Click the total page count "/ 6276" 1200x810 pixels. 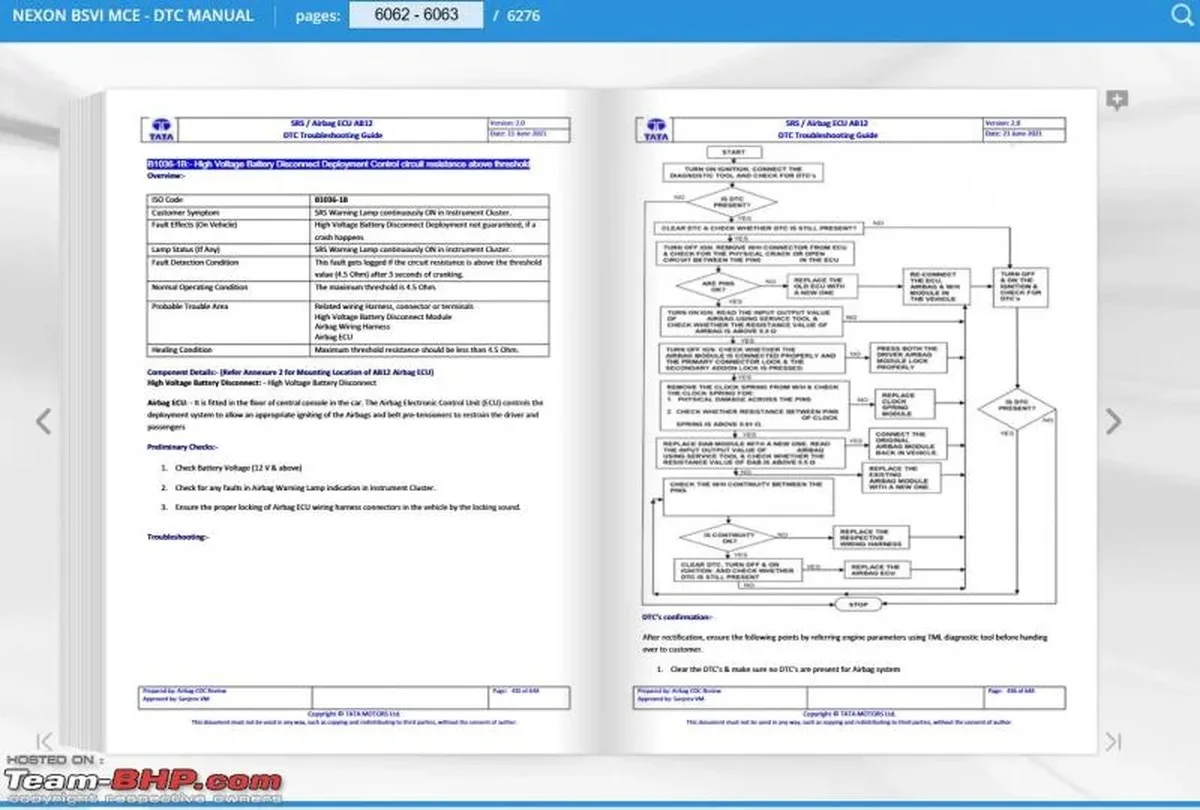pos(516,16)
